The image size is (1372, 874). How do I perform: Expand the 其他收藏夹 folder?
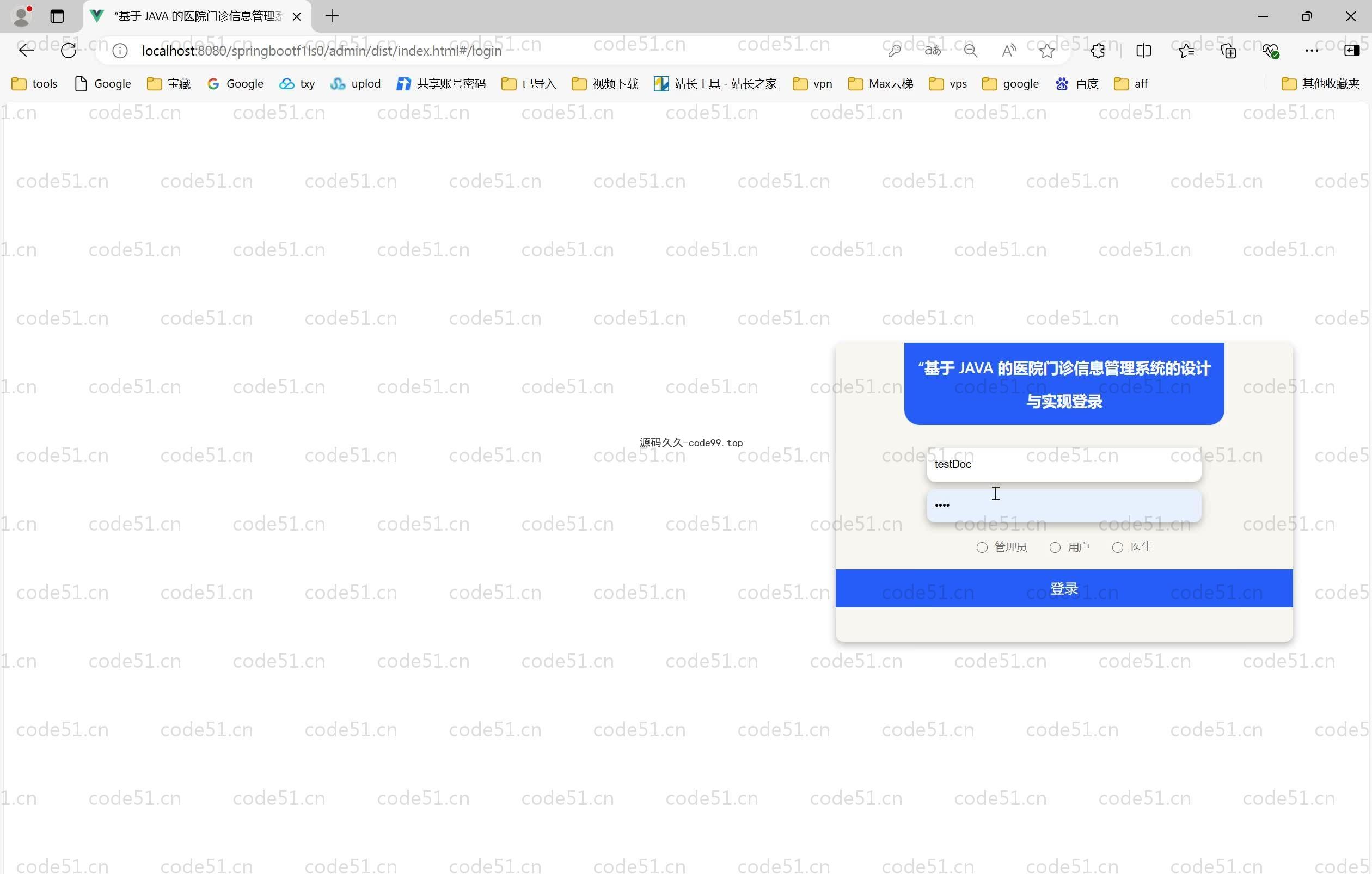(x=1320, y=84)
